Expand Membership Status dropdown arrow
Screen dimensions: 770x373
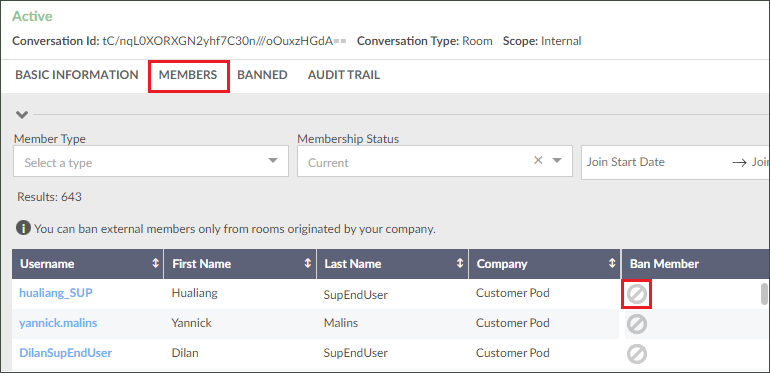[557, 160]
